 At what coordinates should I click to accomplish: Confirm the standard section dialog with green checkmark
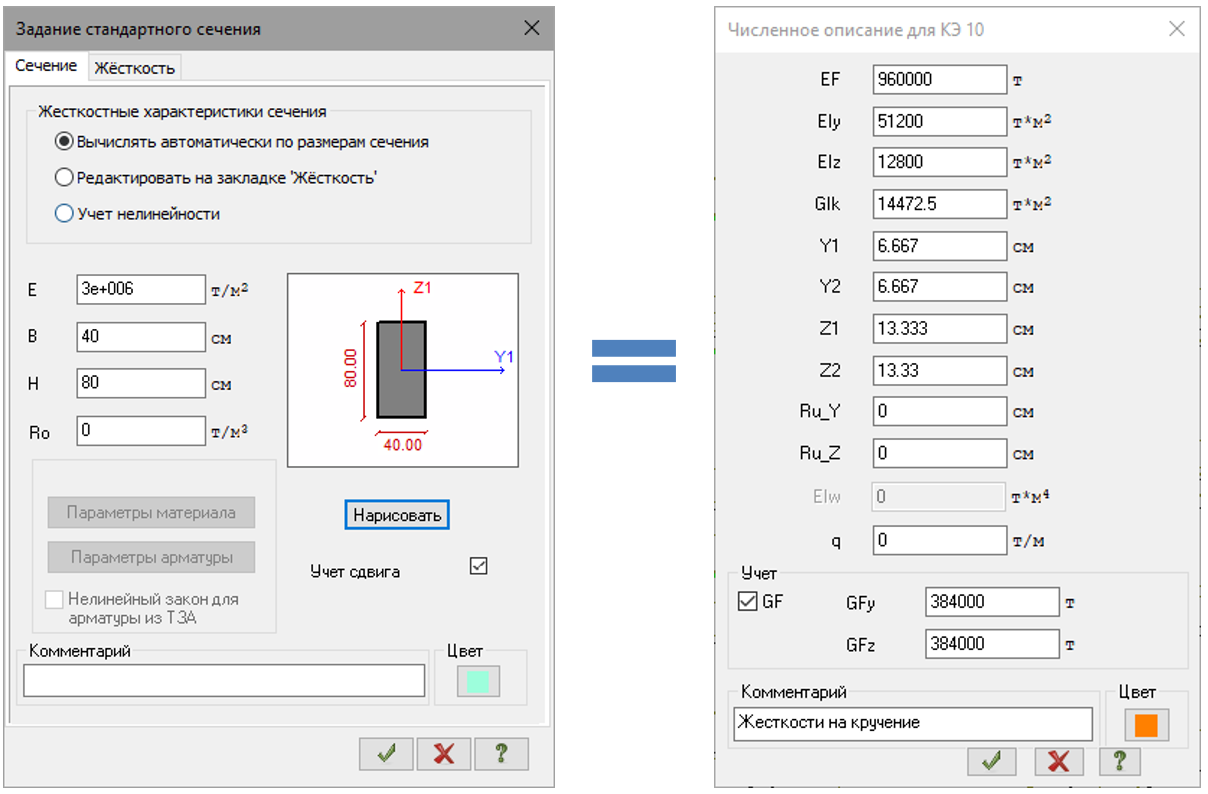pos(386,754)
